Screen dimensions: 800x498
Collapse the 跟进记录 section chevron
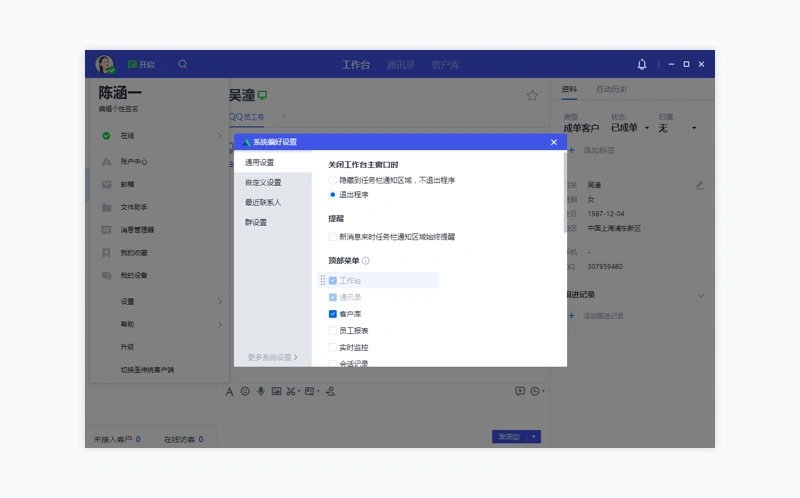(701, 295)
